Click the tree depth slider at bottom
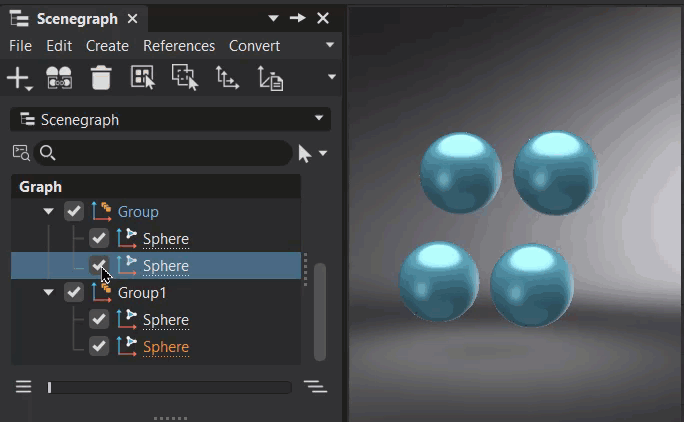Viewport: 684px width, 422px height. (169, 387)
